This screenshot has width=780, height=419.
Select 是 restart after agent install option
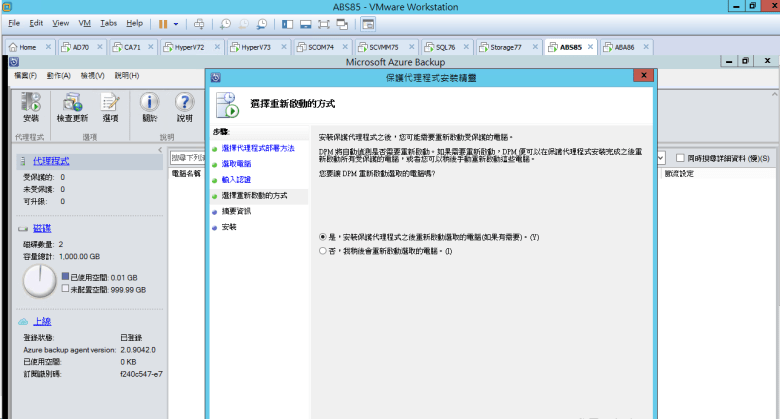click(x=322, y=237)
